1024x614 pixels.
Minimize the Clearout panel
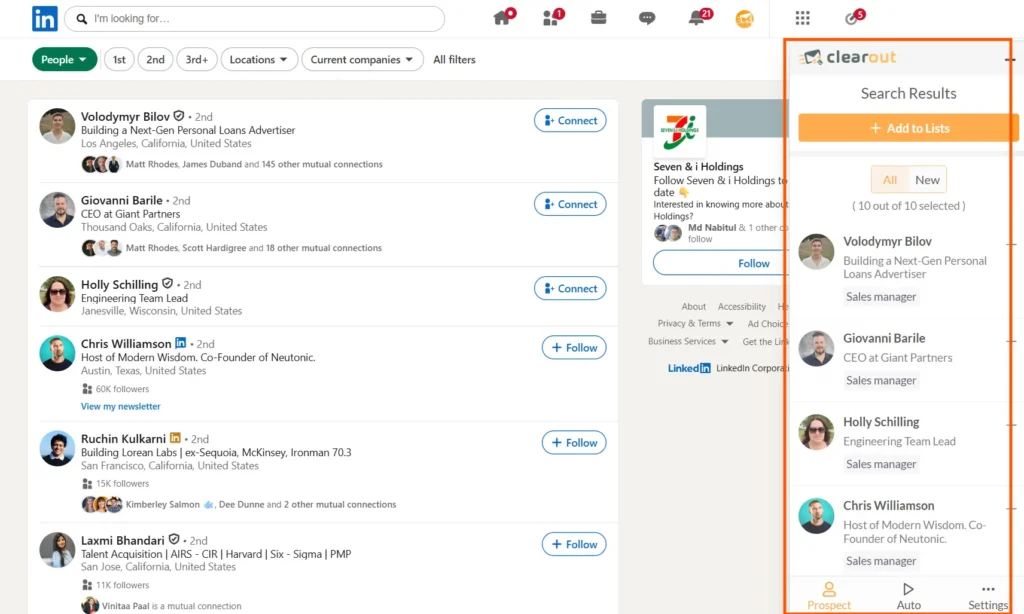(1010, 59)
